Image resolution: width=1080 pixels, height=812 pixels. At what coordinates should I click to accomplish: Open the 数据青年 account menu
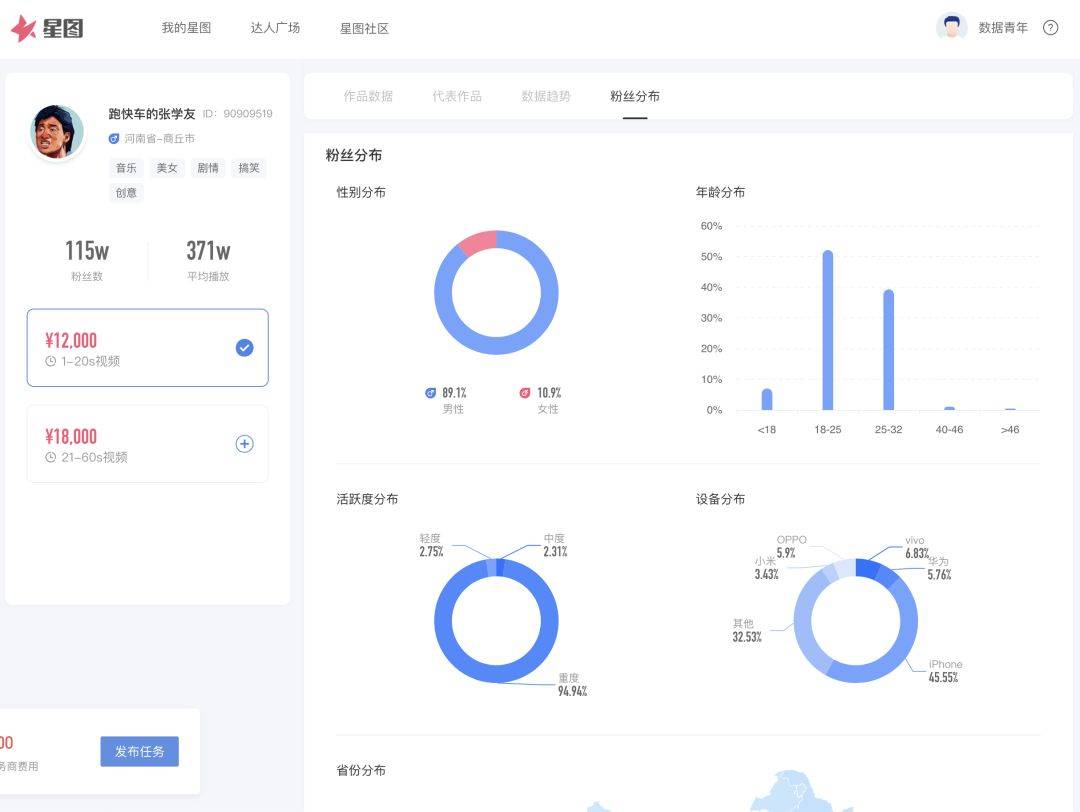click(1002, 28)
